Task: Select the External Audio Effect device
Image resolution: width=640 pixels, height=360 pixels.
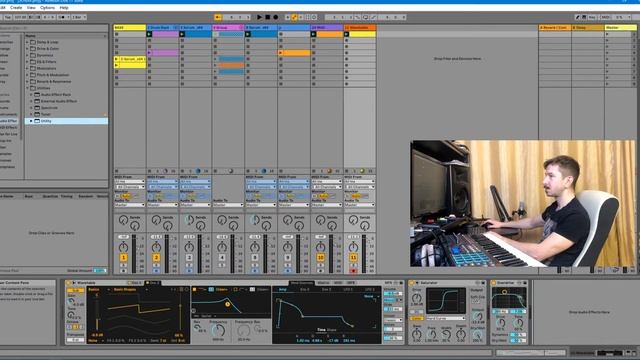Action: click(59, 101)
